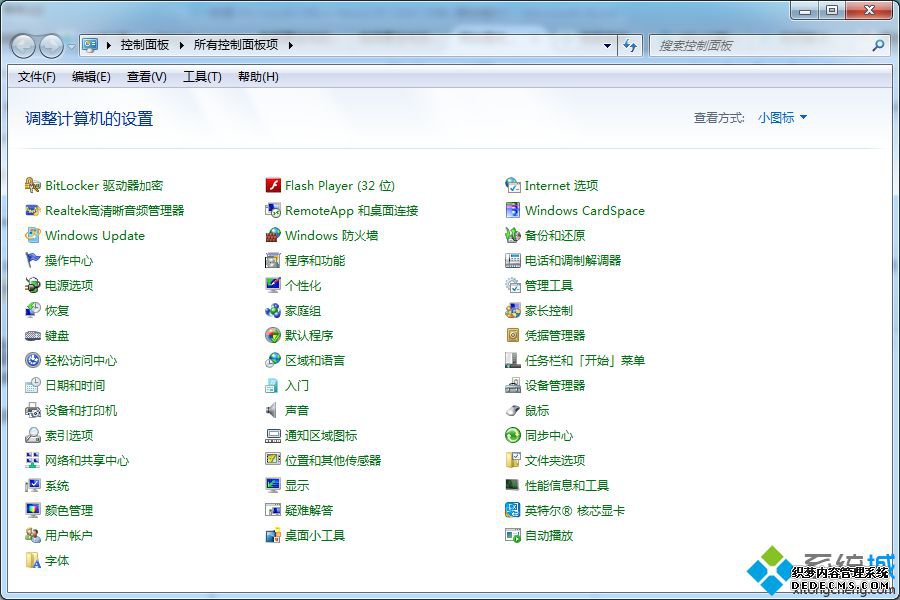Open the 备份和还原 link
This screenshot has height=600, width=900.
click(x=555, y=235)
